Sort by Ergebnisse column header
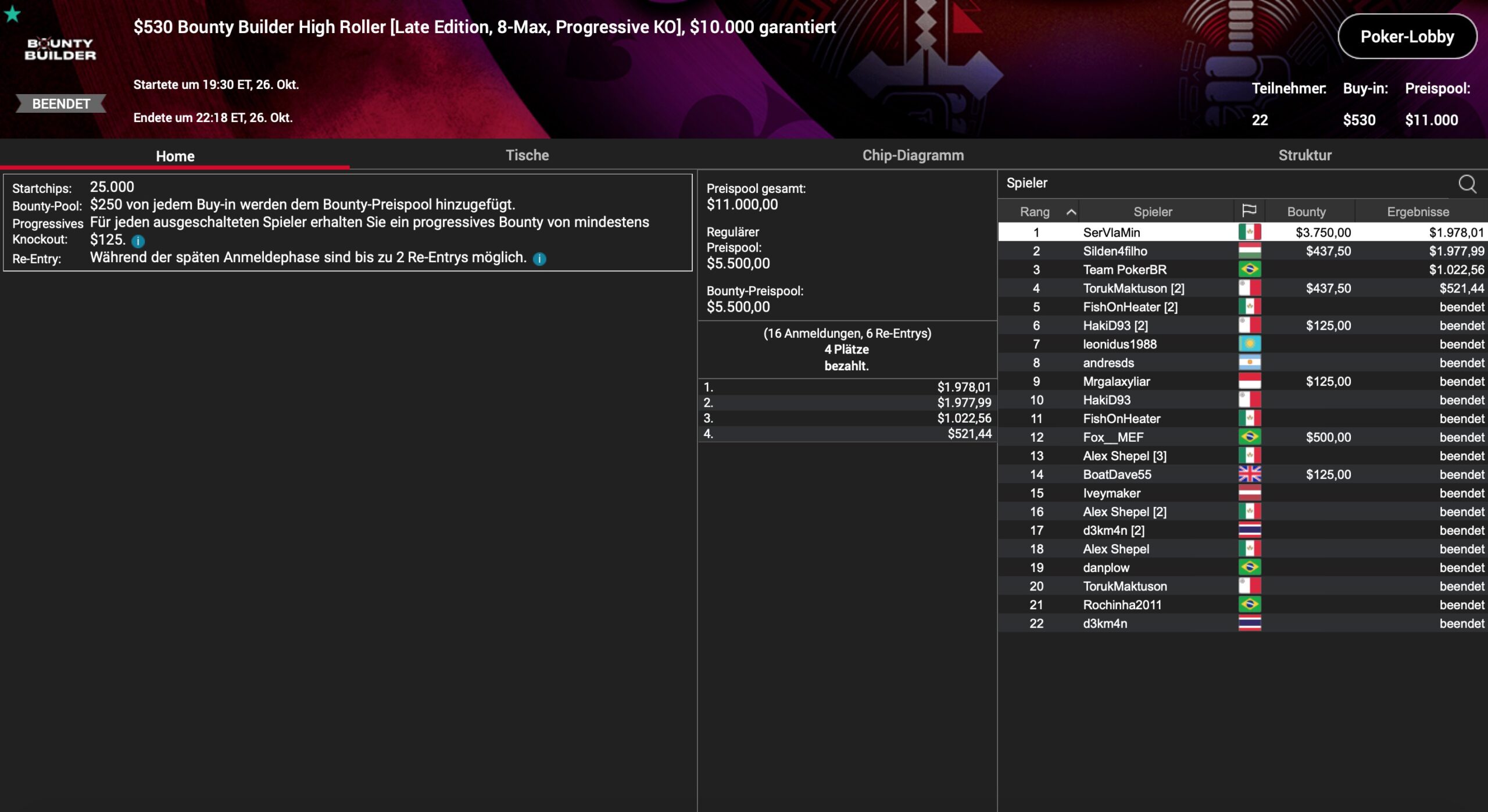The width and height of the screenshot is (1488, 812). coord(1418,212)
